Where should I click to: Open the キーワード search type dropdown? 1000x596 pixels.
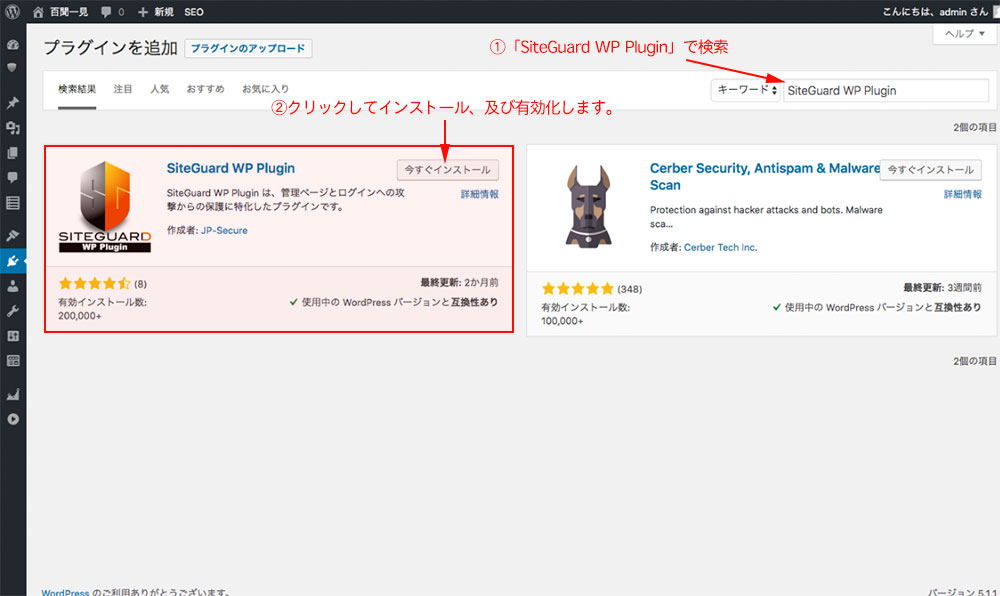[x=746, y=90]
